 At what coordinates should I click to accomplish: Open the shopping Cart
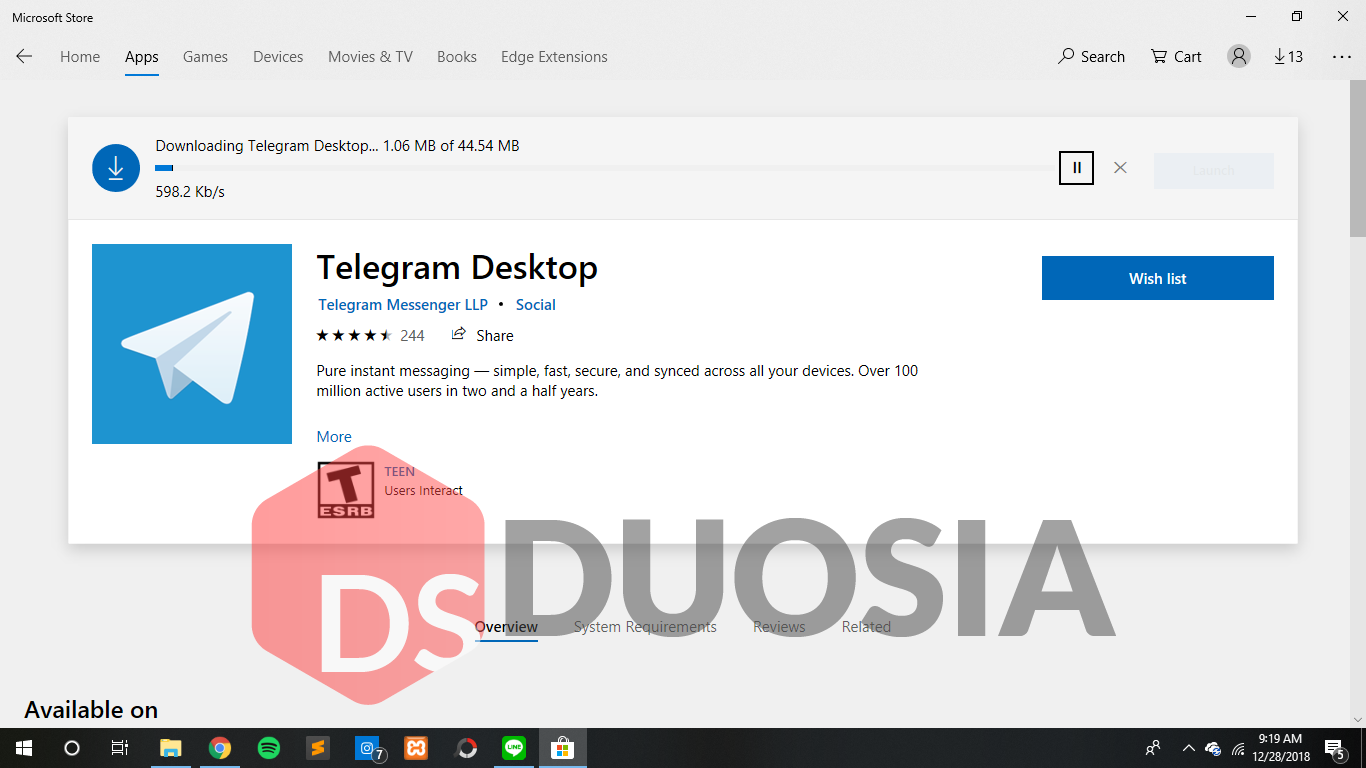(x=1176, y=57)
